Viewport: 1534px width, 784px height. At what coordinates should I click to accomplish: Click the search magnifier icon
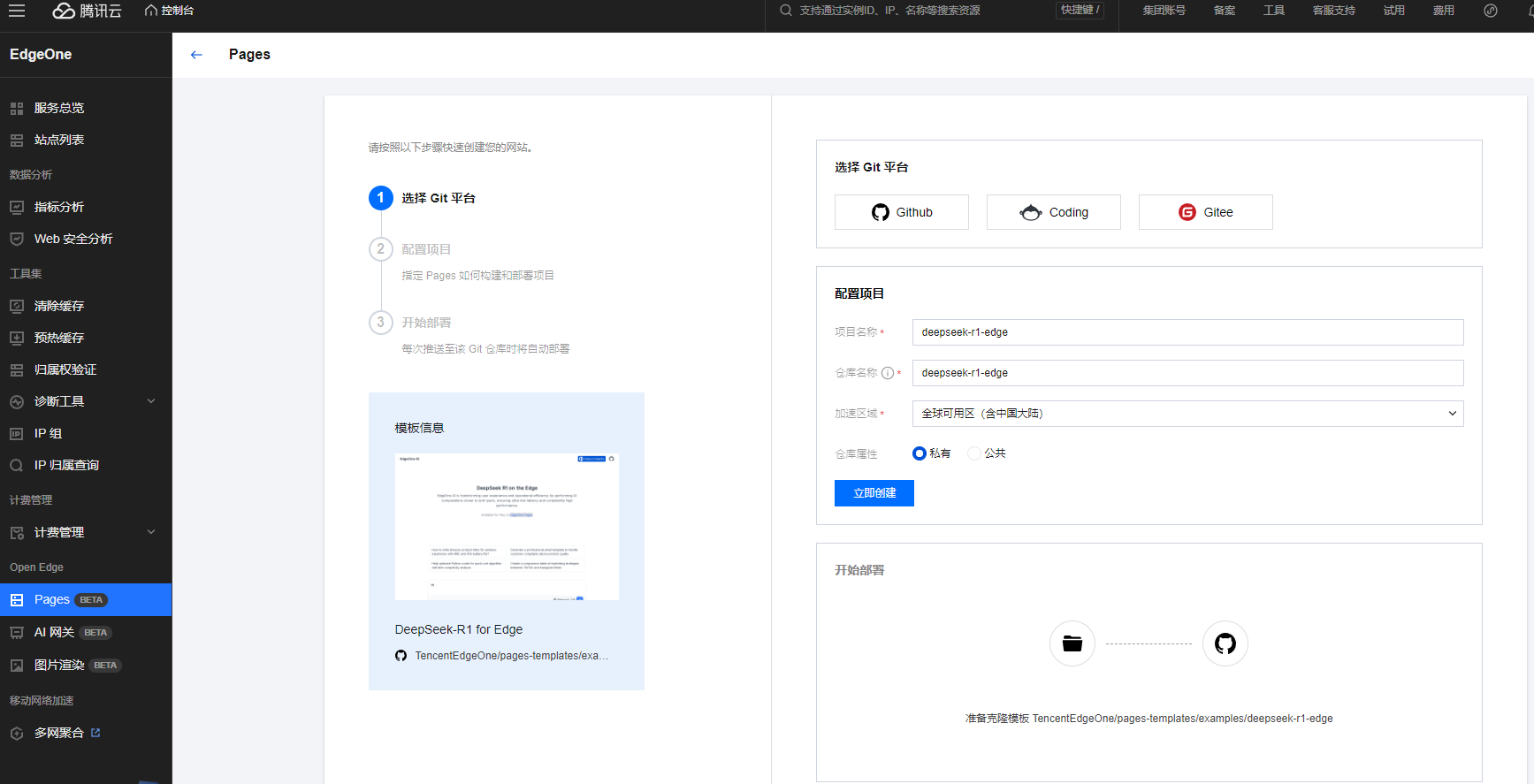click(x=785, y=11)
